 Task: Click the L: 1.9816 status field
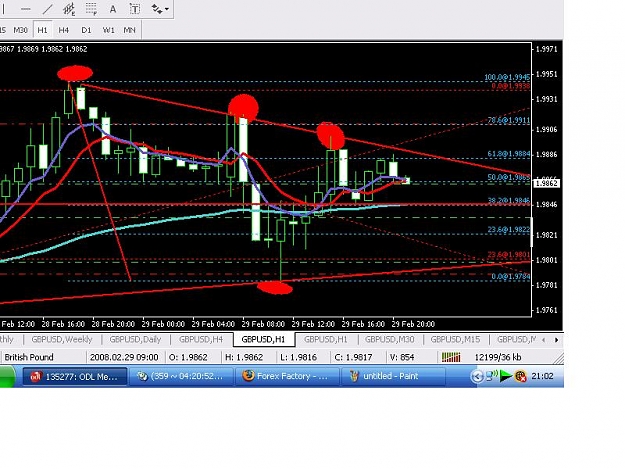point(299,357)
